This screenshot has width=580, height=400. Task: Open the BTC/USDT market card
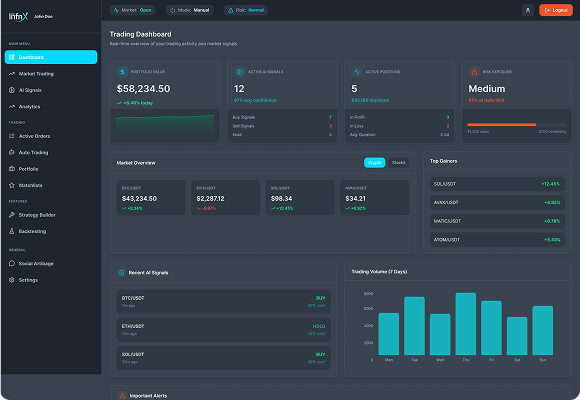click(x=151, y=198)
